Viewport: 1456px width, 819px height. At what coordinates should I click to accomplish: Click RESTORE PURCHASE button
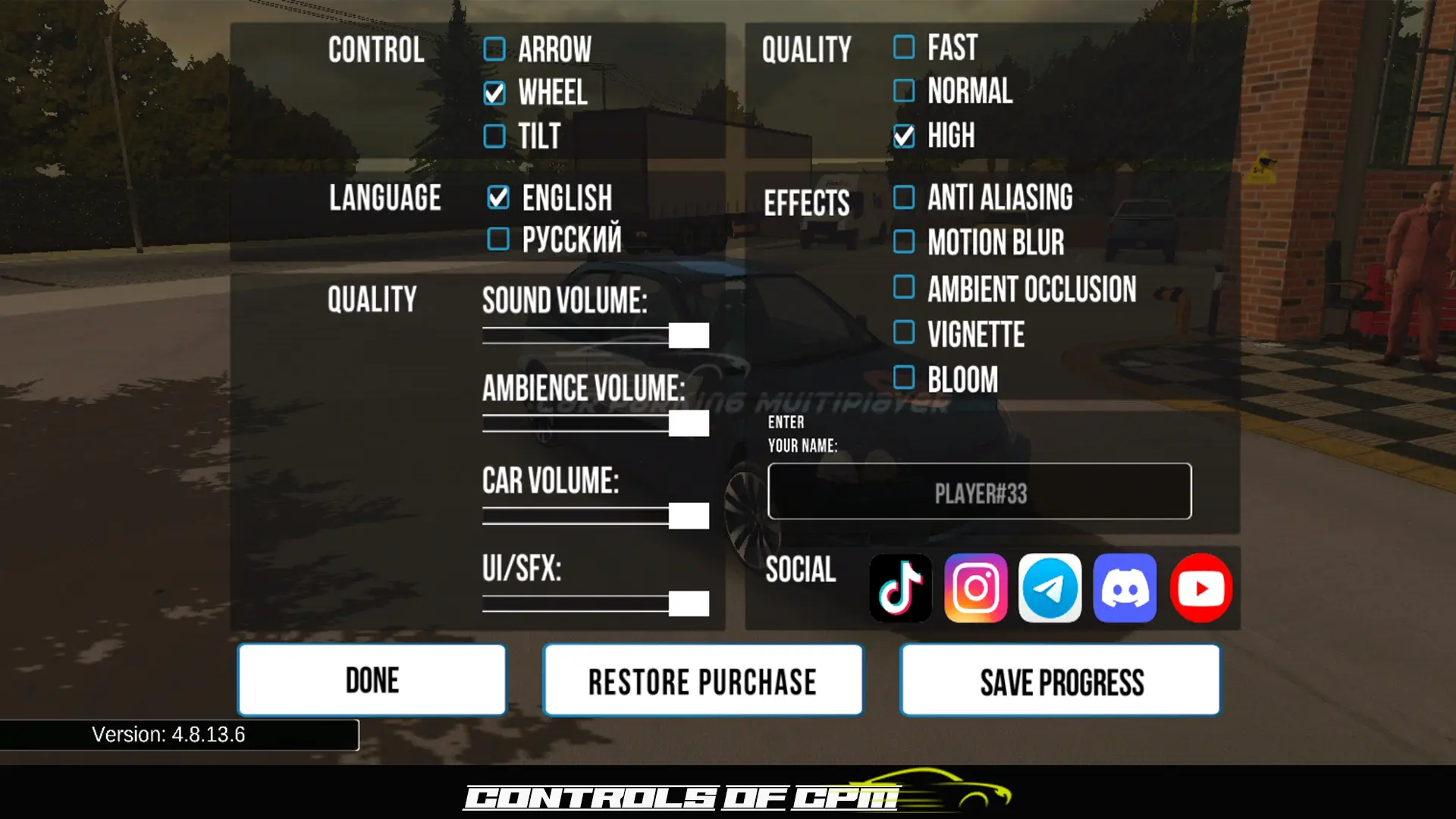click(x=702, y=682)
